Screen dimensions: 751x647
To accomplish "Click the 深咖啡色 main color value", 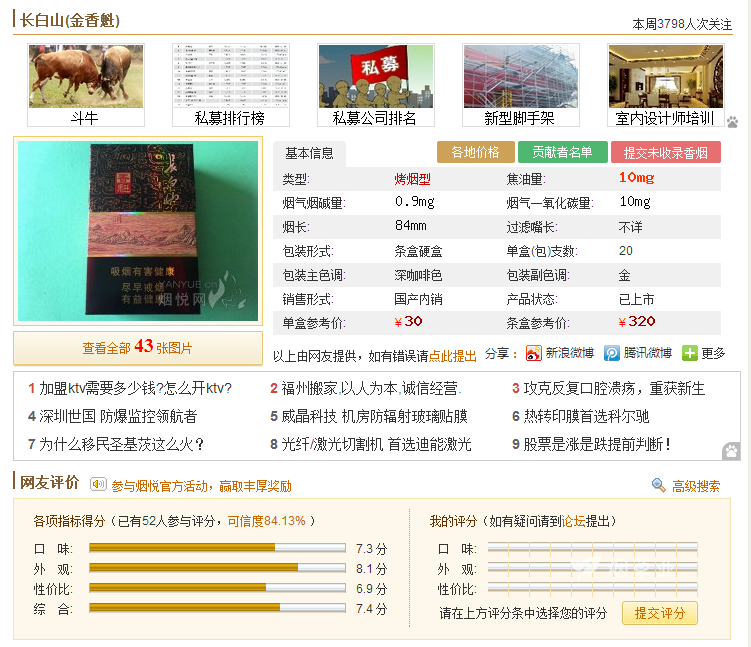I will tap(418, 275).
